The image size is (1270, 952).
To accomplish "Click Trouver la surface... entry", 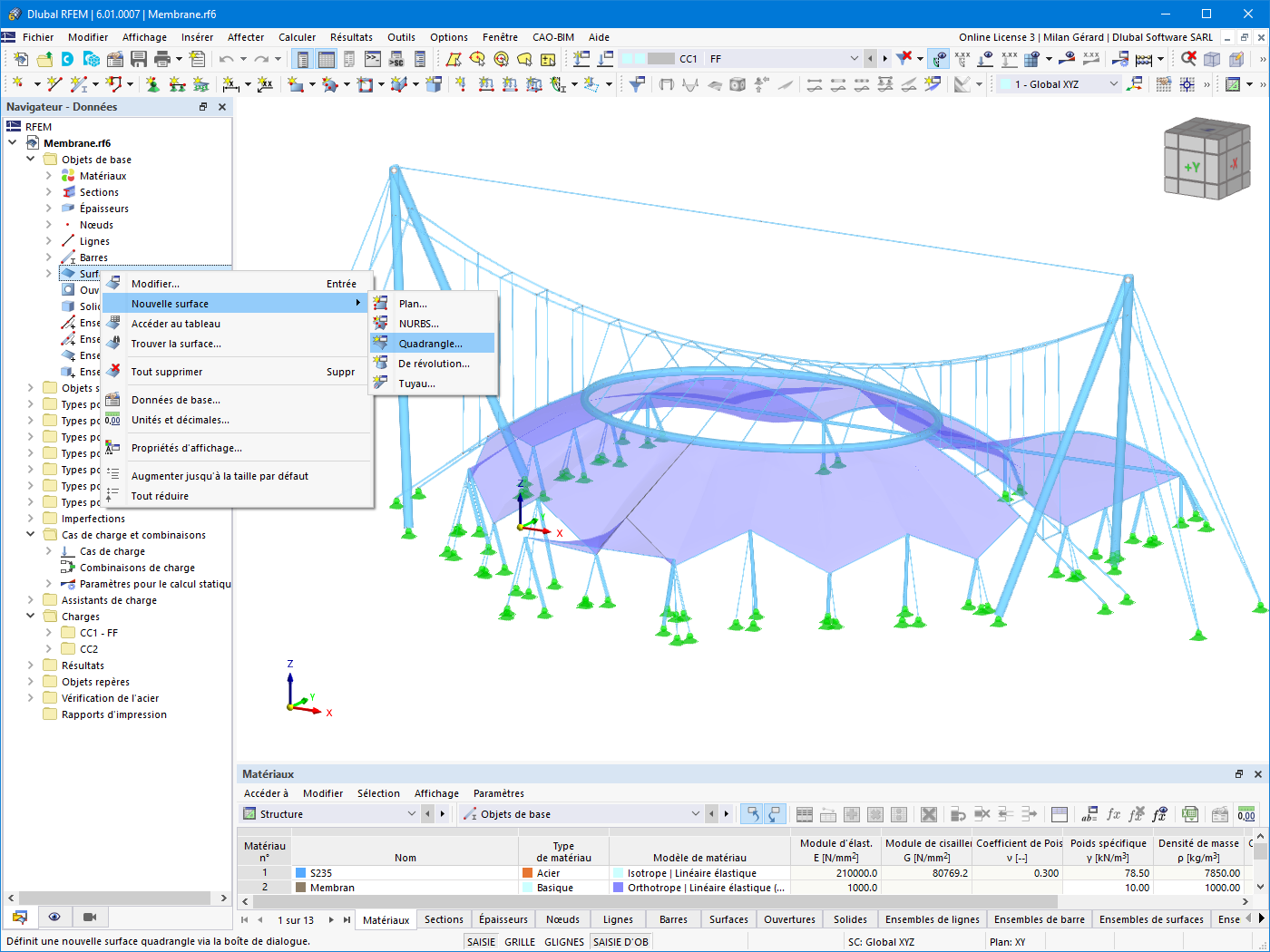I will pyautogui.click(x=237, y=344).
